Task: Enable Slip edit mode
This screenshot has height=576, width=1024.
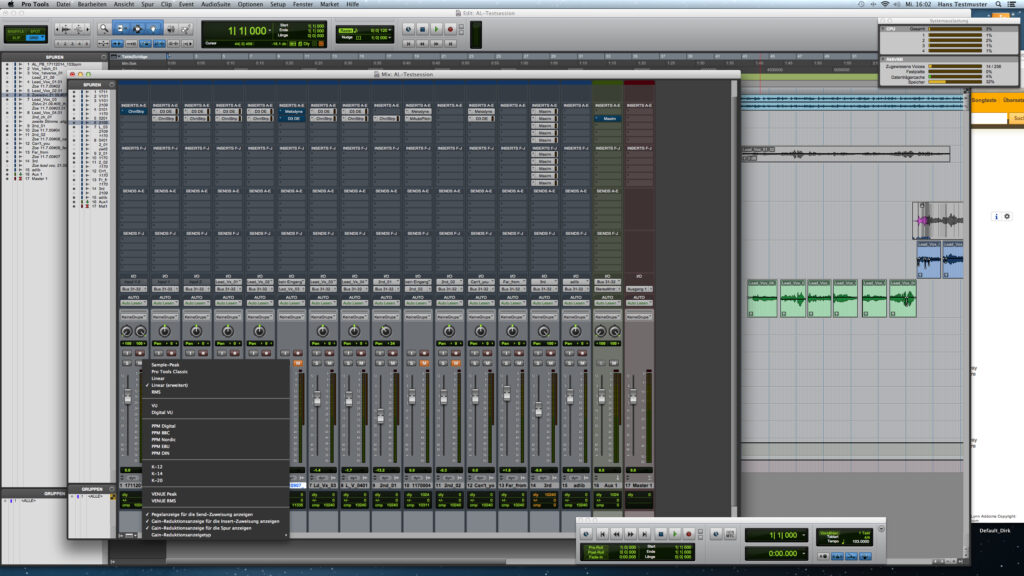Action: pyautogui.click(x=16, y=37)
